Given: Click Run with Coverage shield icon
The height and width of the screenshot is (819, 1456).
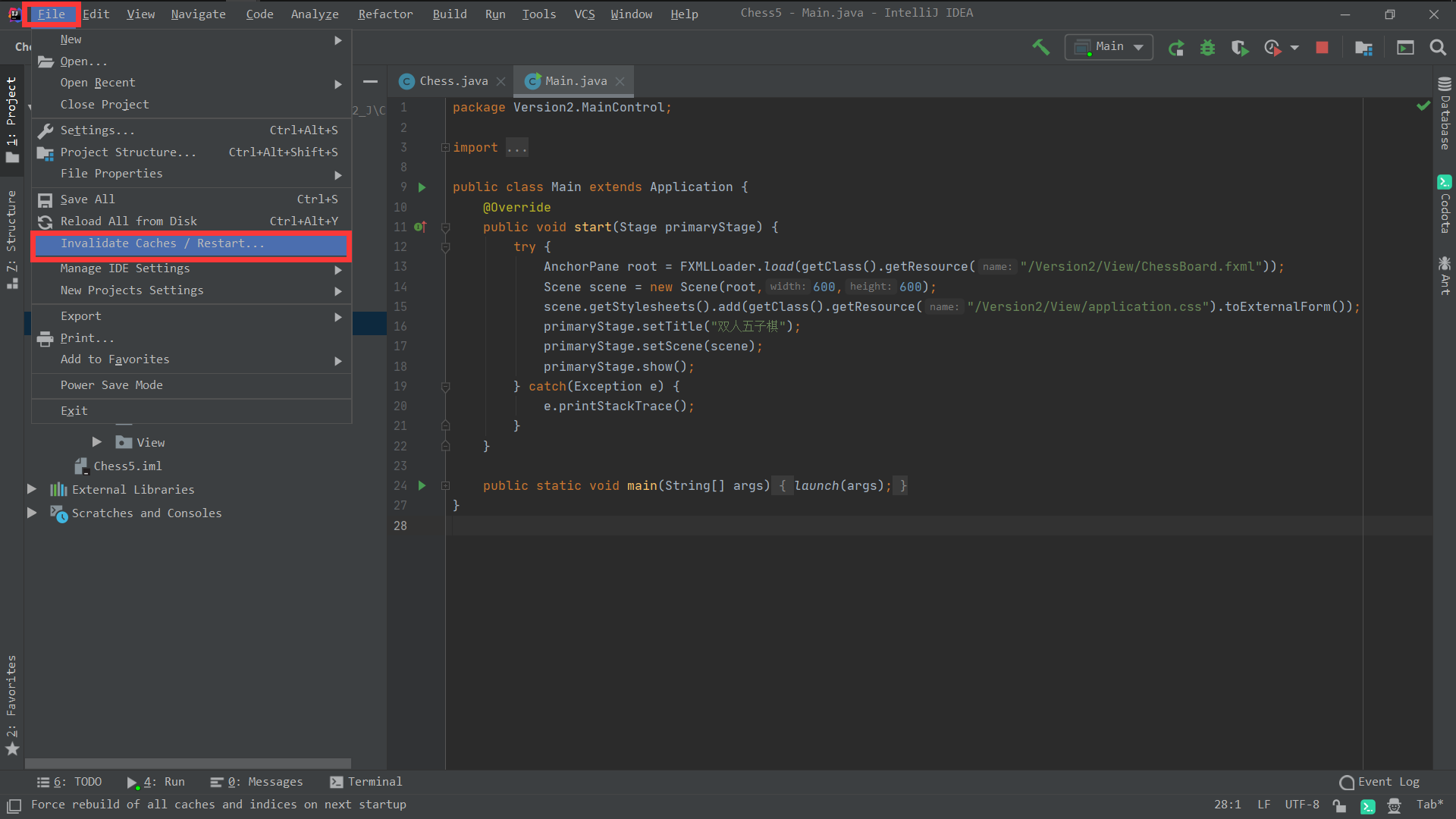Looking at the screenshot, I should 1239,48.
